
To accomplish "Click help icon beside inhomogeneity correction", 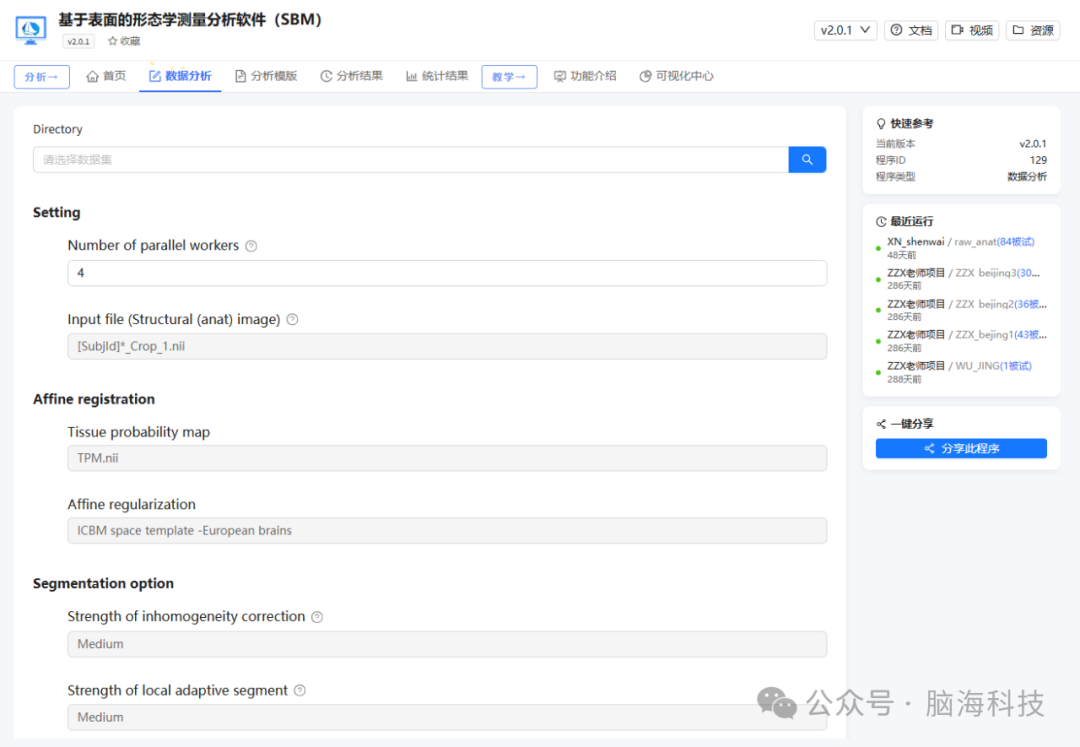I will pyautogui.click(x=317, y=617).
